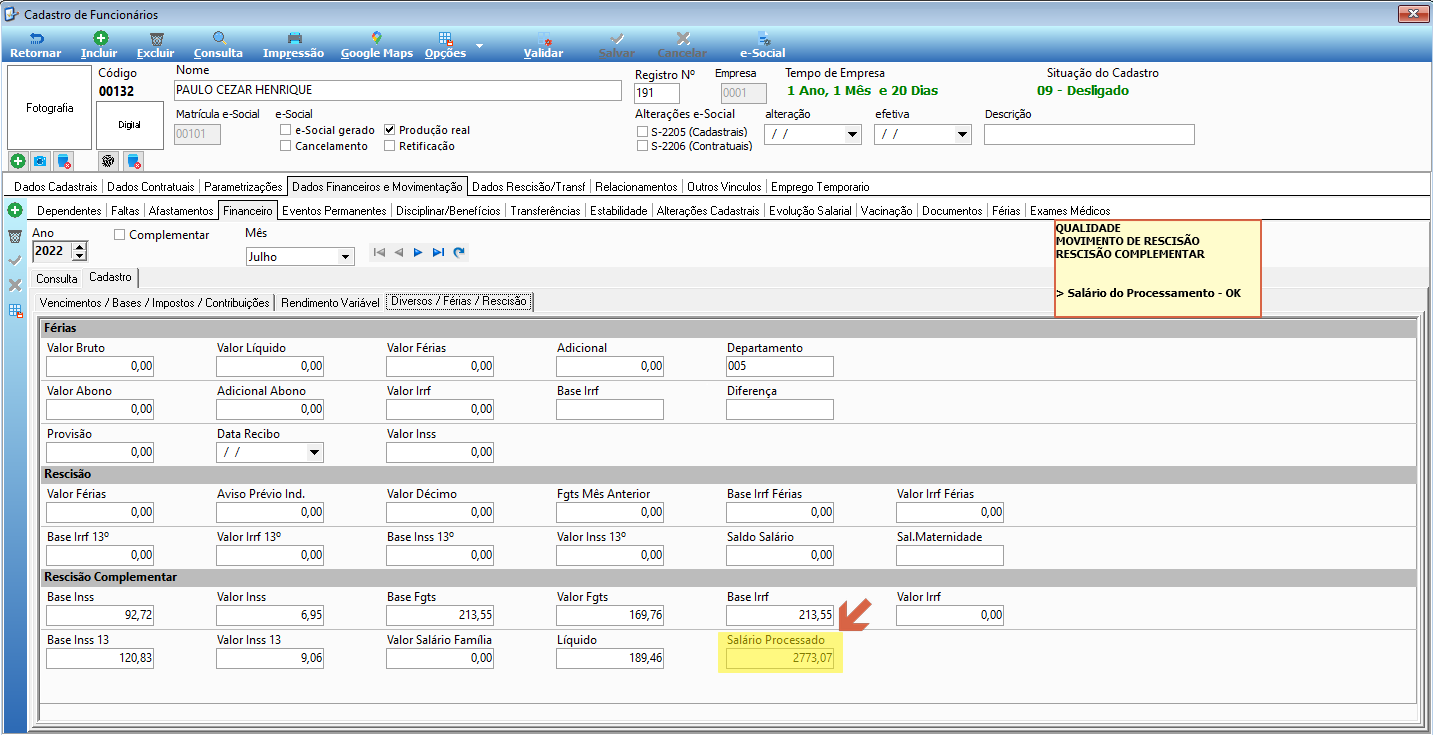Open the Consulta search icon
1433x735 pixels.
point(218,38)
